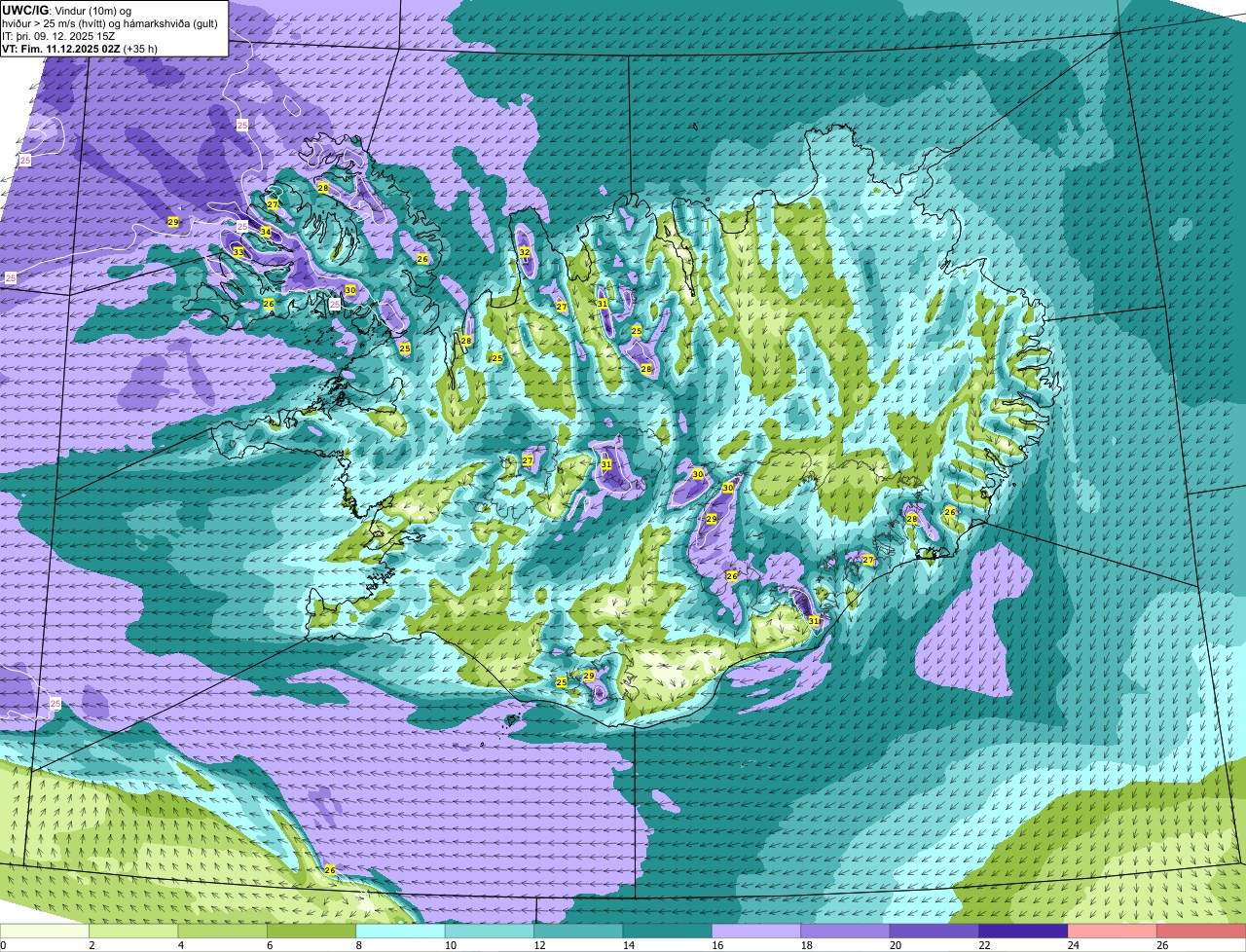1246x952 pixels.
Task: Choose the 10–12 m/s light teal legend swatch
Action: click(490, 932)
